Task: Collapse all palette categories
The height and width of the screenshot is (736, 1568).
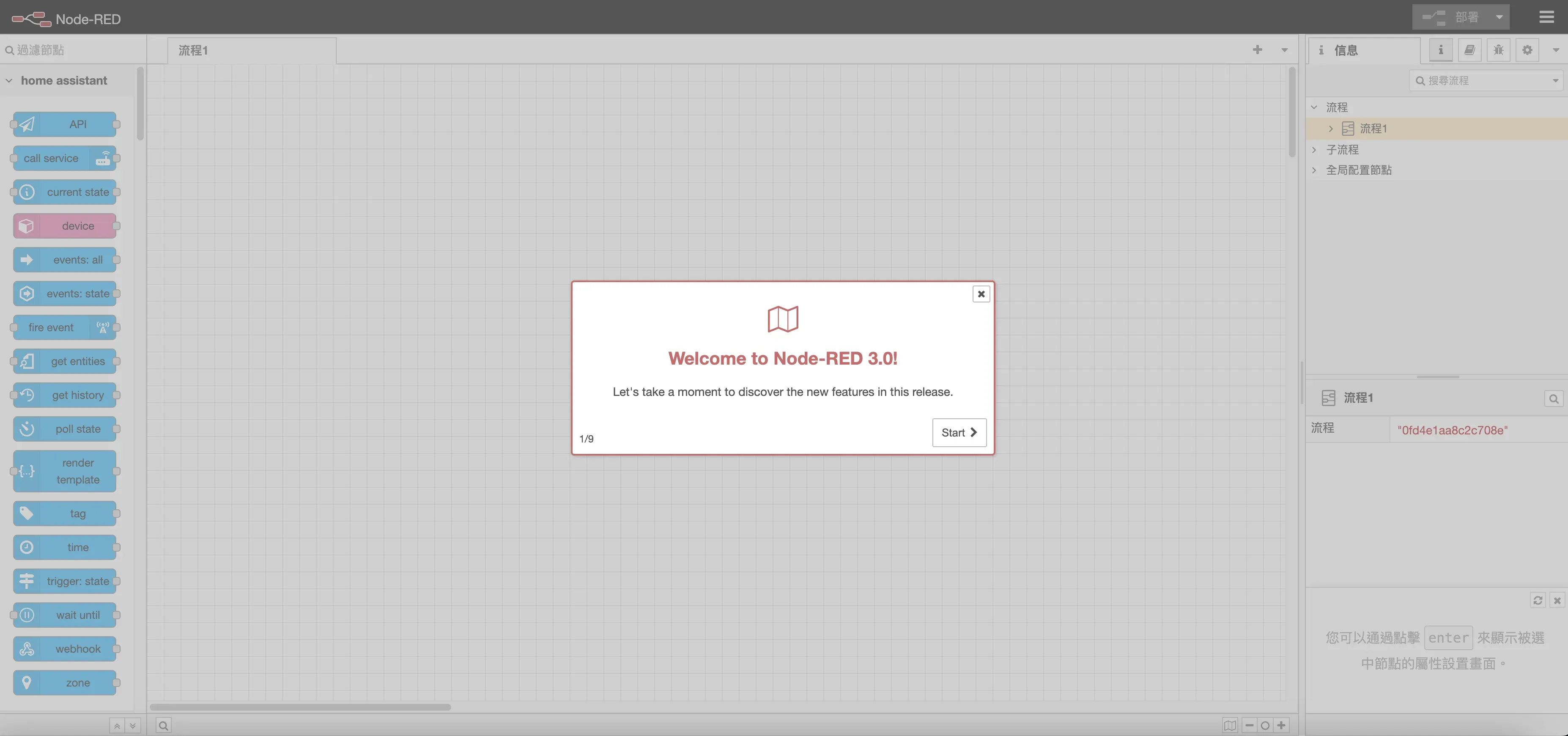Action: [117, 726]
